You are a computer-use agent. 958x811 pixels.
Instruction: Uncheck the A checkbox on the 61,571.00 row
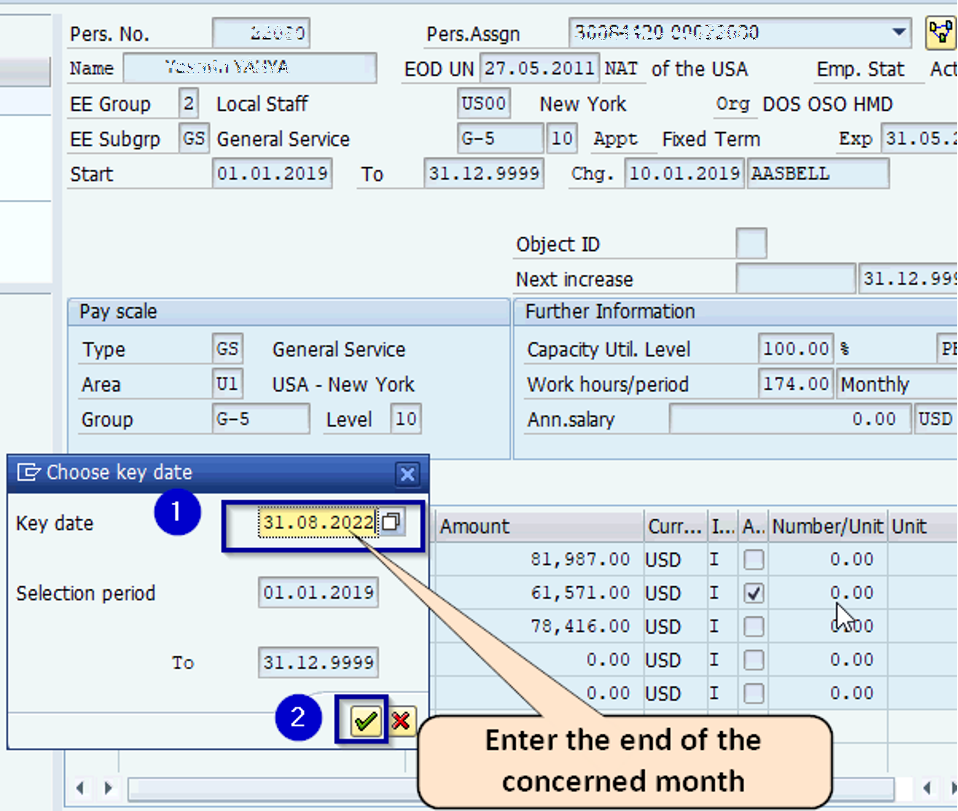pos(753,593)
